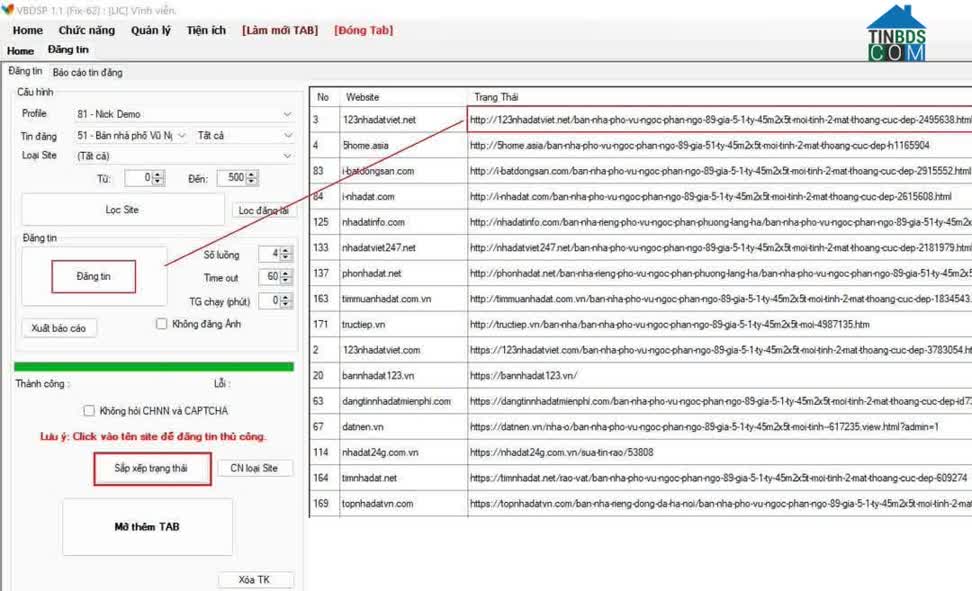Open the Tất cả dropdown beside Tin đăng

tap(244, 135)
